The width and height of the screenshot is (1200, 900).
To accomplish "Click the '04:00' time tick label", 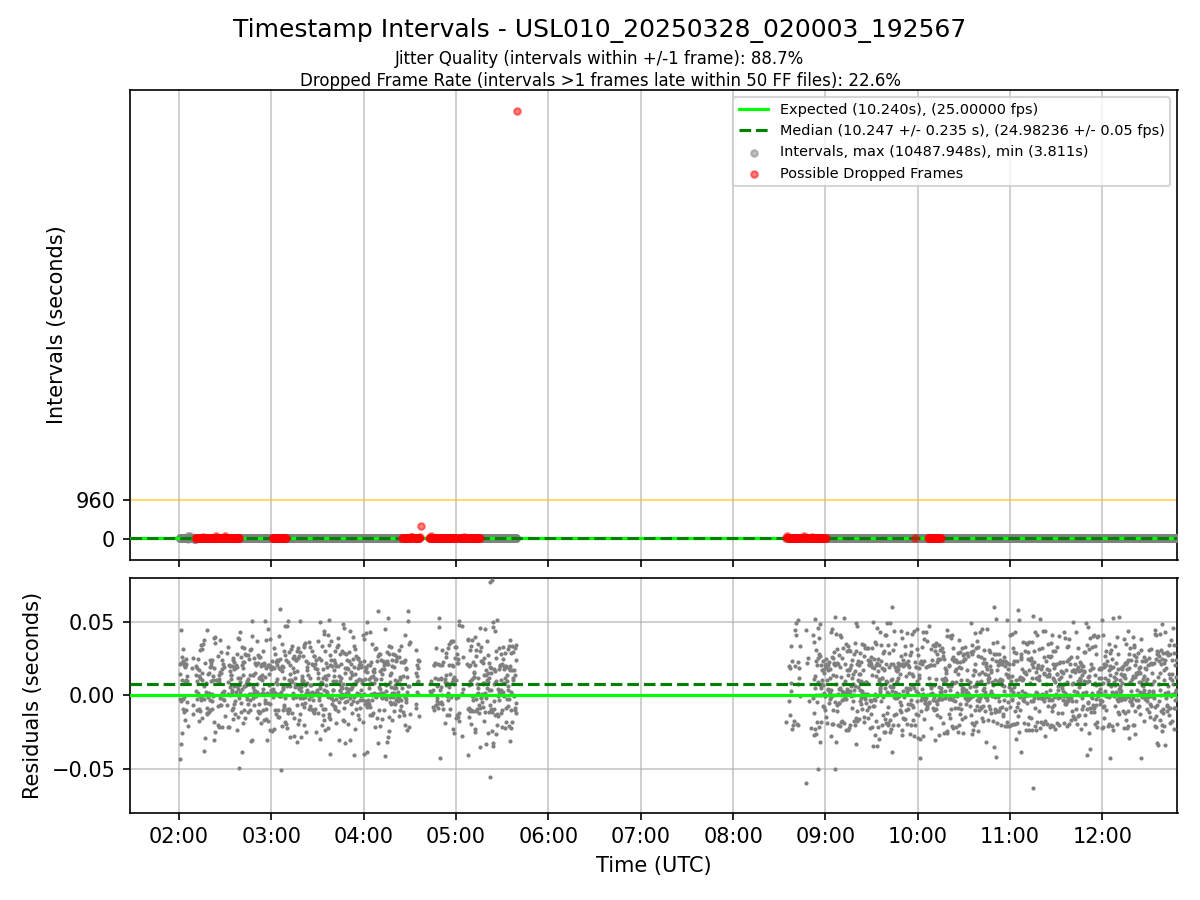I will tap(364, 834).
